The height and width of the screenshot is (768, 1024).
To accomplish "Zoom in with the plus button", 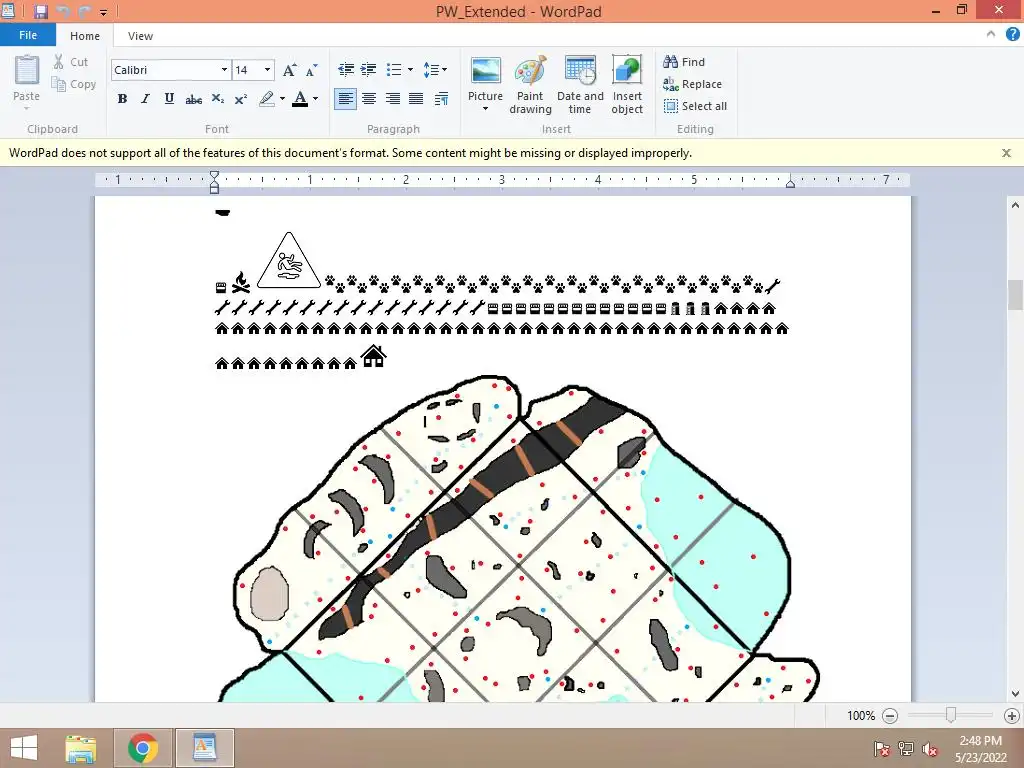I will [1011, 716].
